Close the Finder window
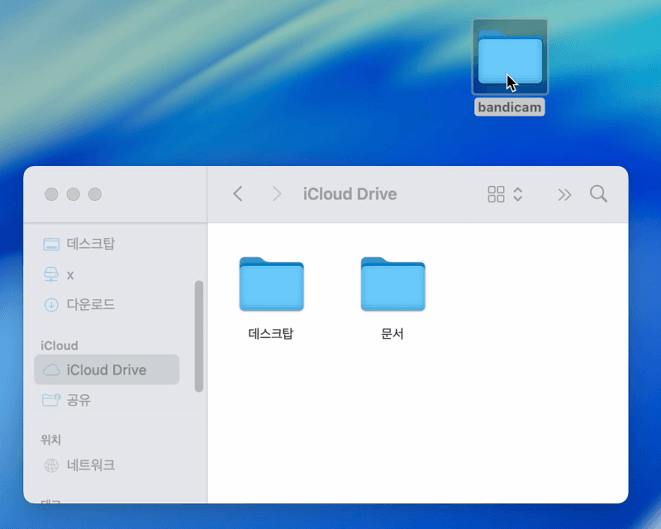Screen dimensions: 661x529 [x=51, y=194]
